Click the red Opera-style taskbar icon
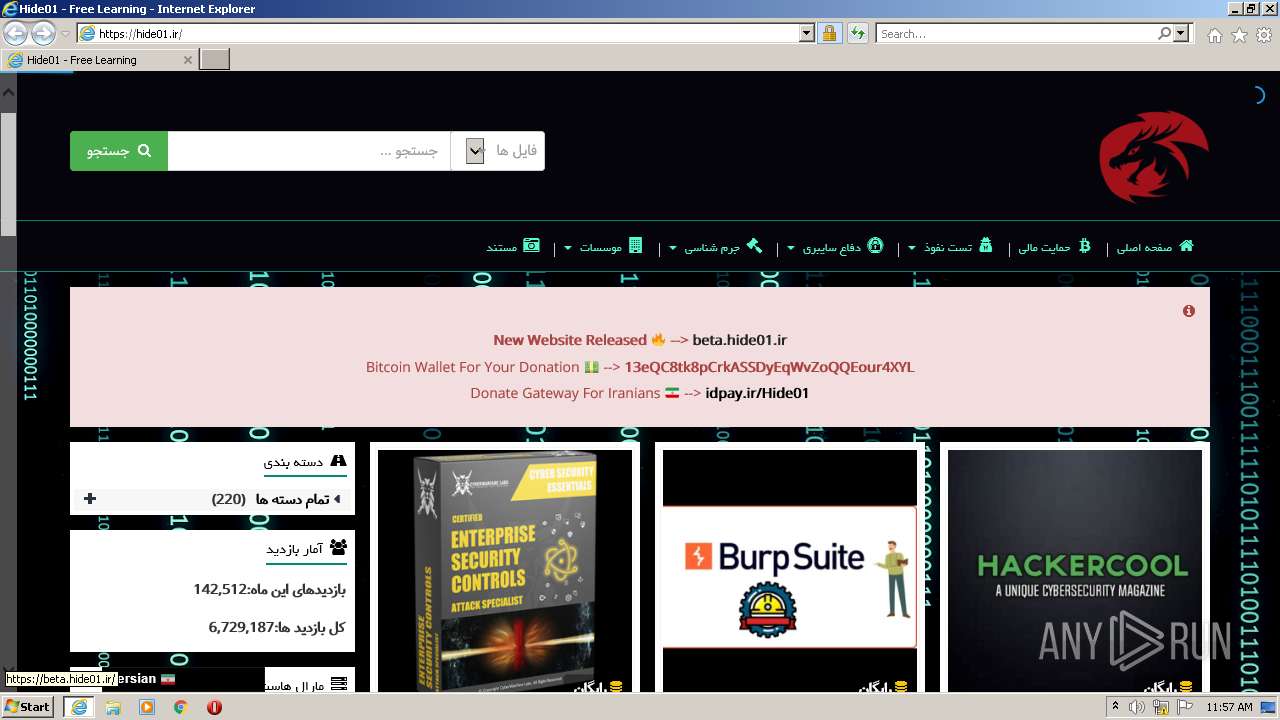This screenshot has height=720, width=1280. tap(214, 707)
